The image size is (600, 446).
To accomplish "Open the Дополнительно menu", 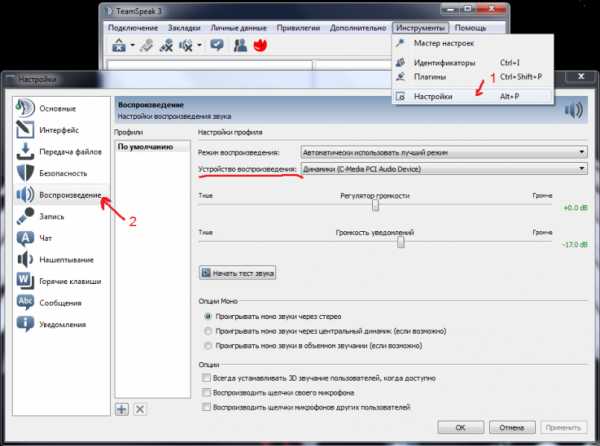I will pyautogui.click(x=358, y=28).
